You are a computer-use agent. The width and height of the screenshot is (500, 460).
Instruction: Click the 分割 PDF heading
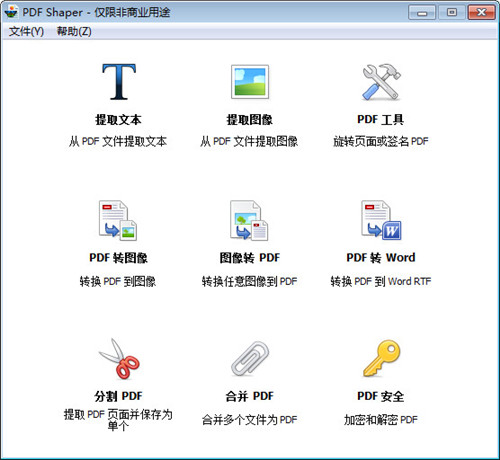[x=118, y=396]
